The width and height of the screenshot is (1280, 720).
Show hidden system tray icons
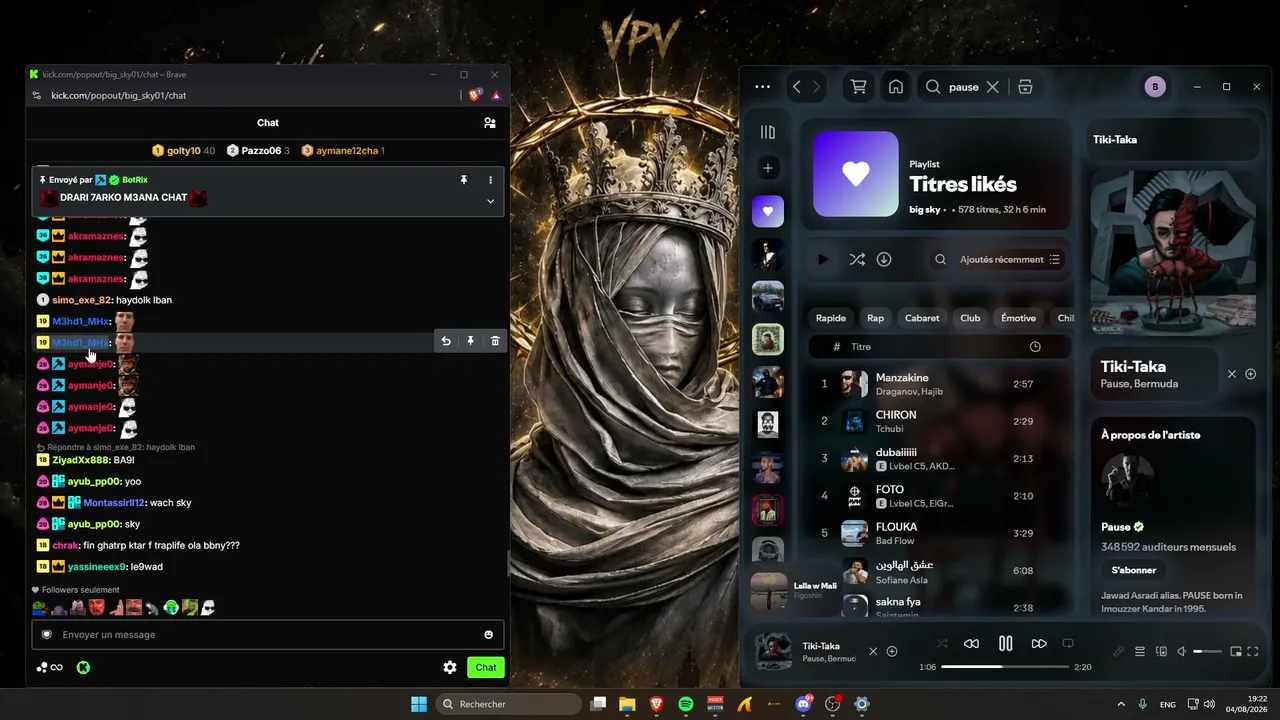1120,704
